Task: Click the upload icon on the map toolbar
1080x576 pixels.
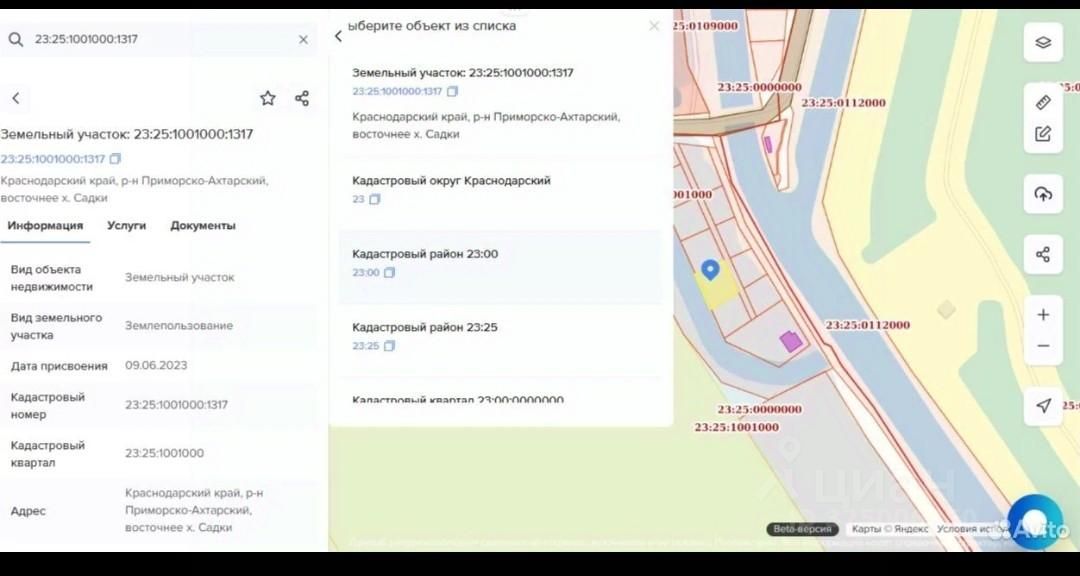Action: coord(1043,194)
